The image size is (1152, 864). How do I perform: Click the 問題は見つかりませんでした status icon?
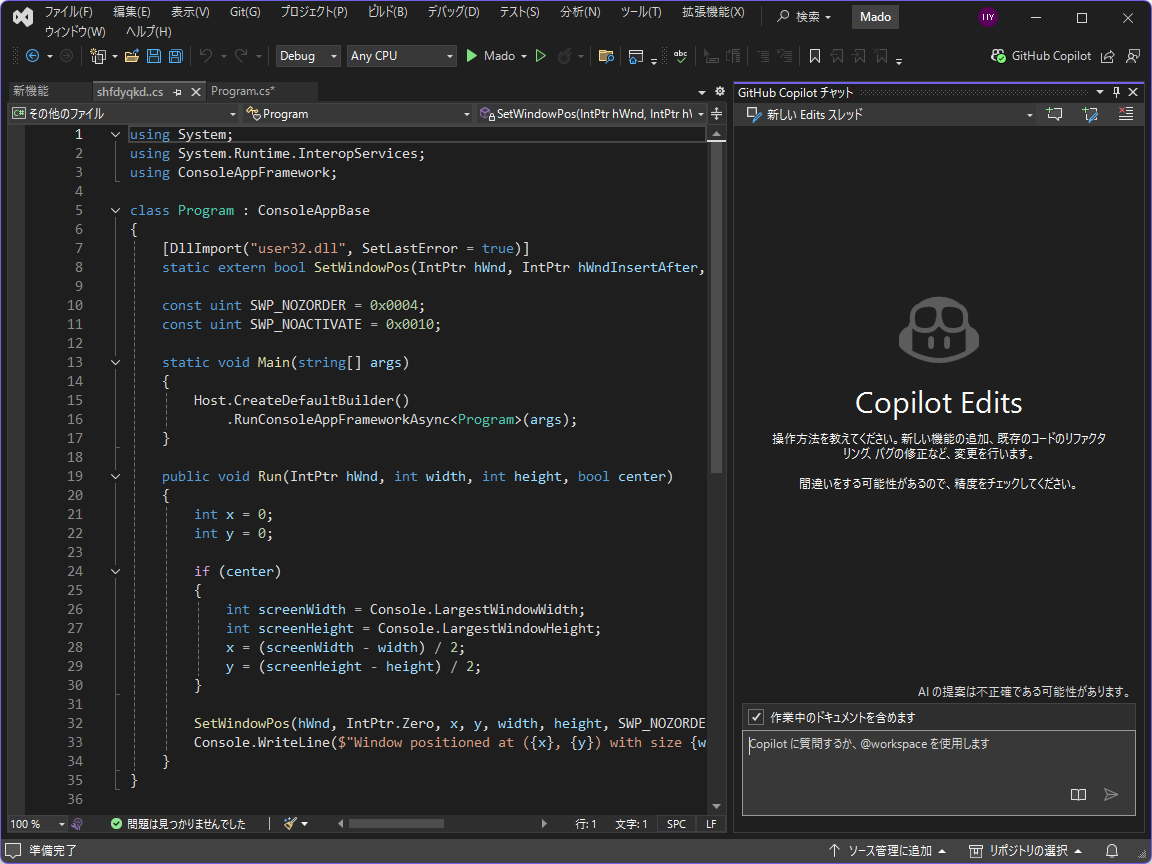[114, 823]
